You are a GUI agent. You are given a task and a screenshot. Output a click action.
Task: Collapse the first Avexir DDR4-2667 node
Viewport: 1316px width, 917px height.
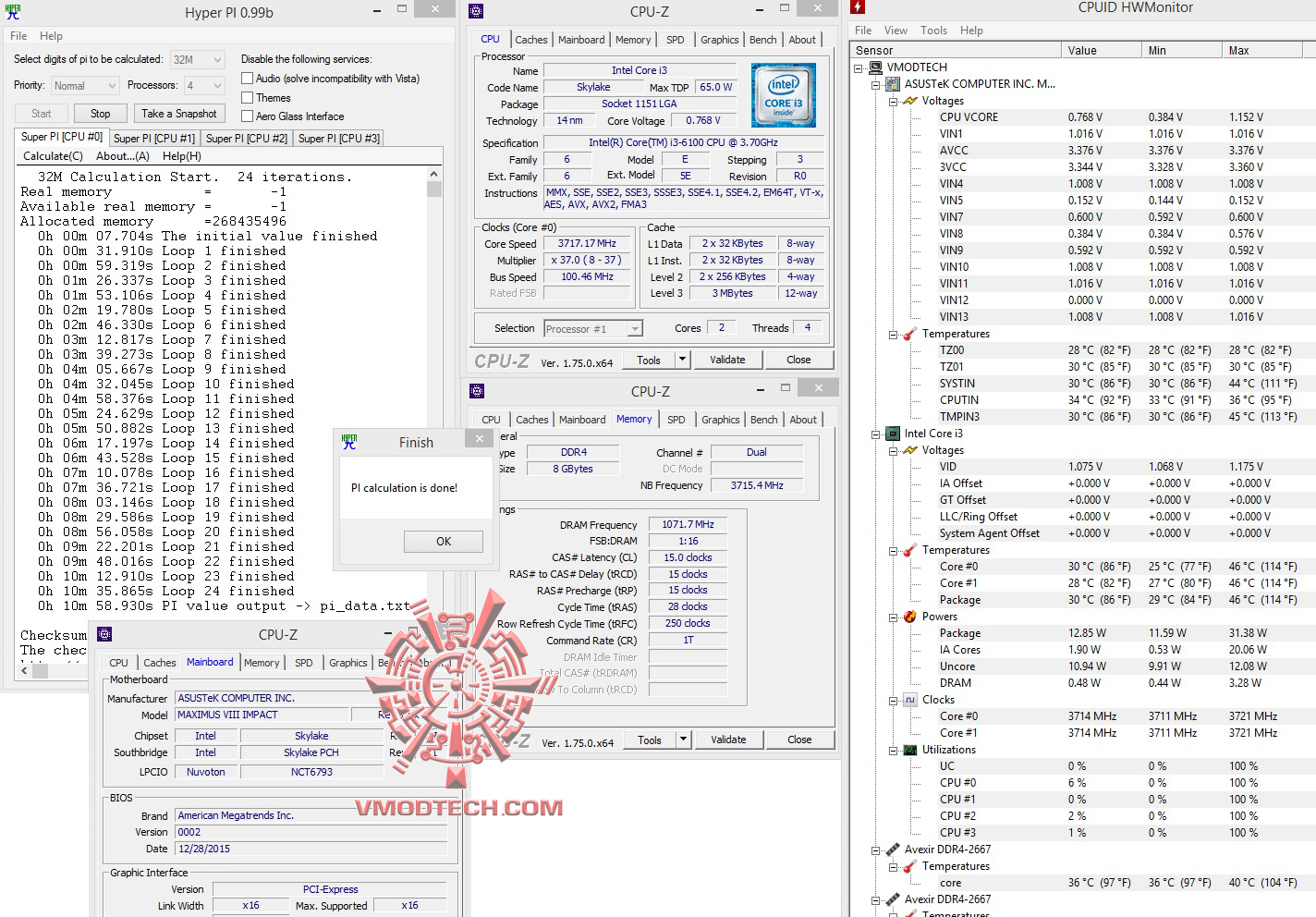(x=875, y=850)
